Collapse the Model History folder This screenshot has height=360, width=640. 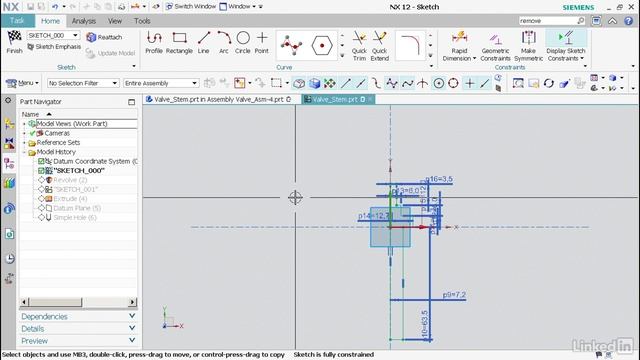(x=24, y=152)
